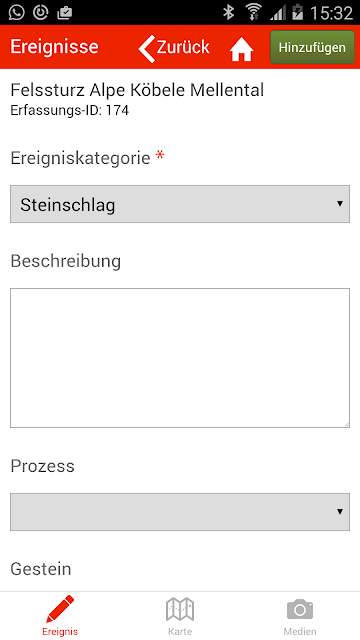Click the Ereignisse header title
Image resolution: width=360 pixels, height=640 pixels.
54,47
